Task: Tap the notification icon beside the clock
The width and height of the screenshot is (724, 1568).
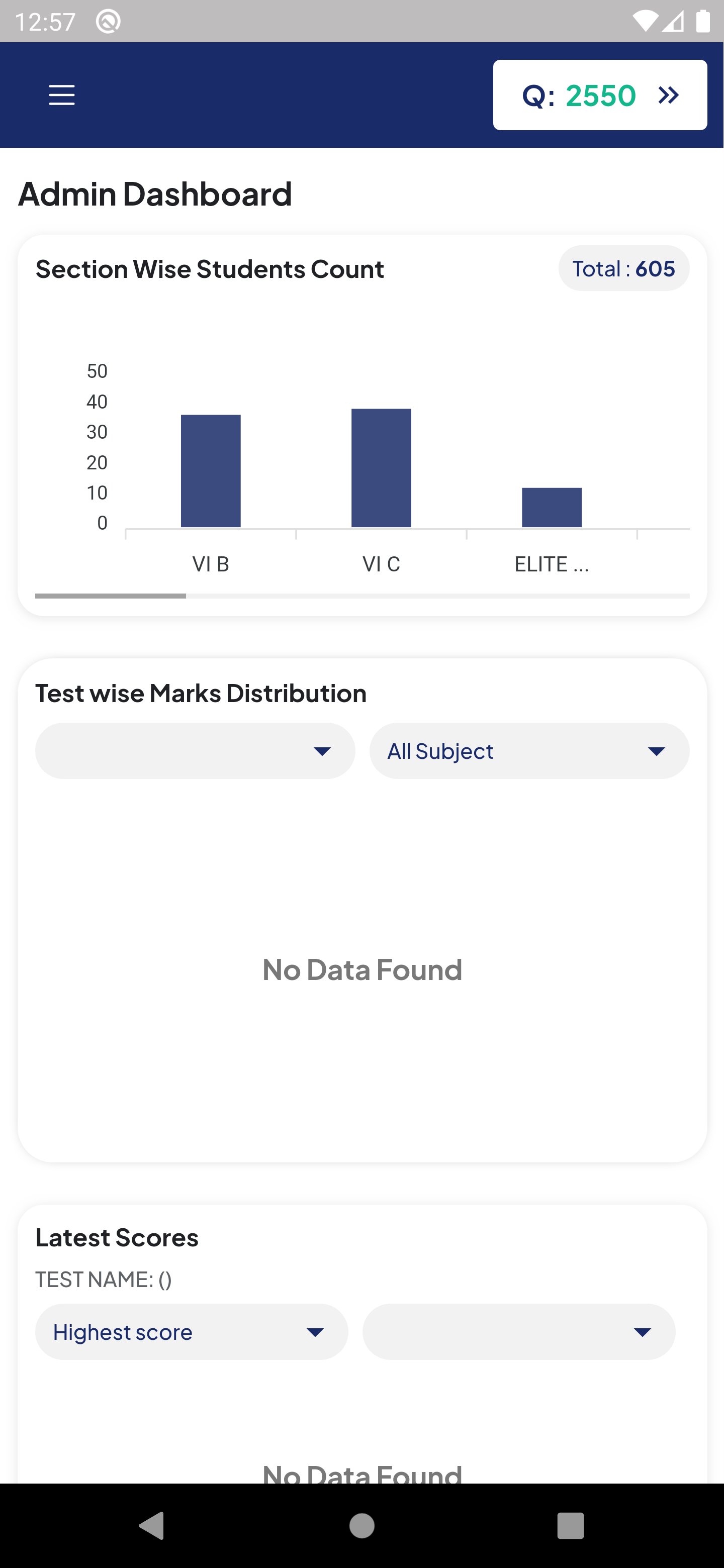Action: coord(109,22)
